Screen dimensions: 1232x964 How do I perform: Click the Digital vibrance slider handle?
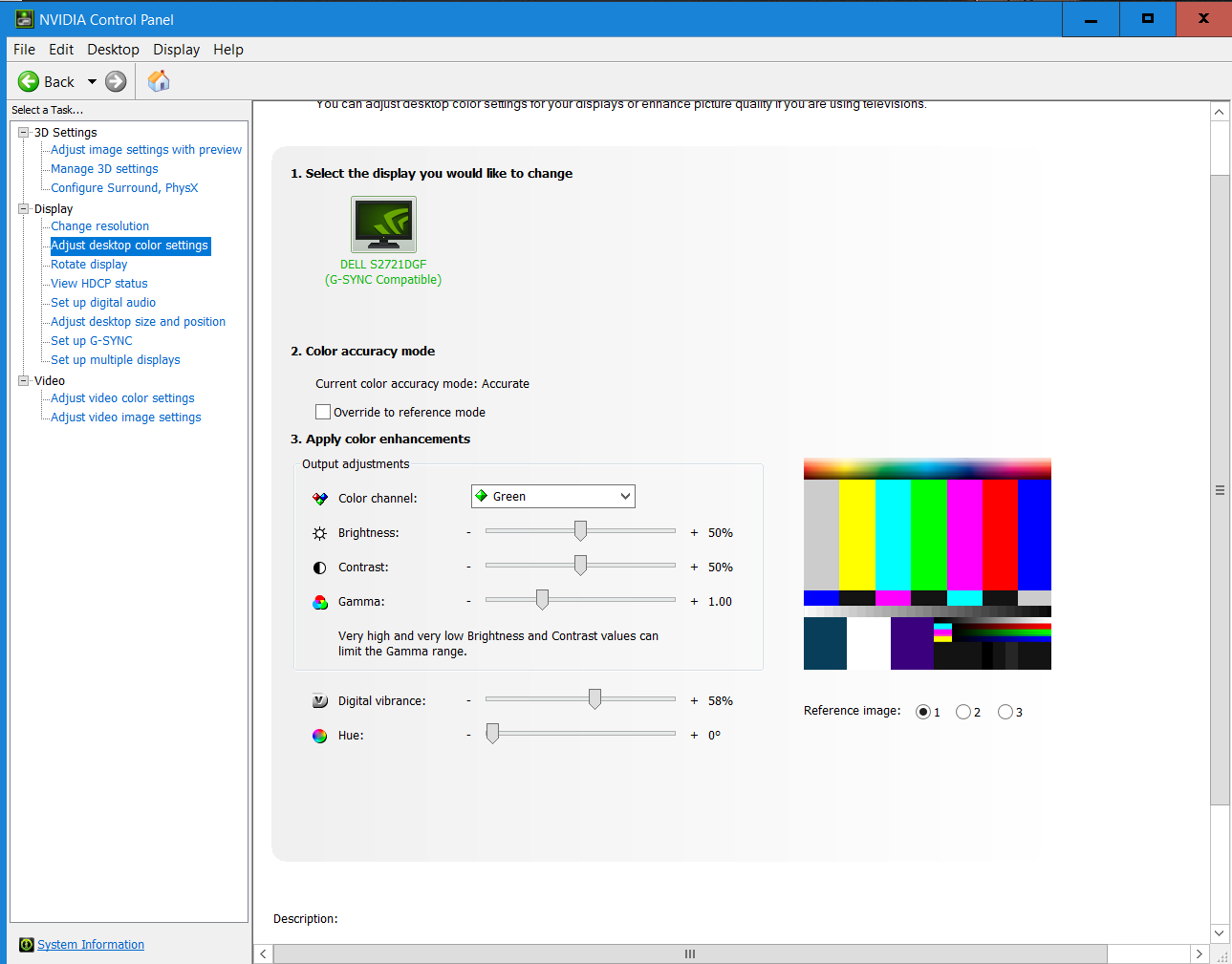(594, 699)
